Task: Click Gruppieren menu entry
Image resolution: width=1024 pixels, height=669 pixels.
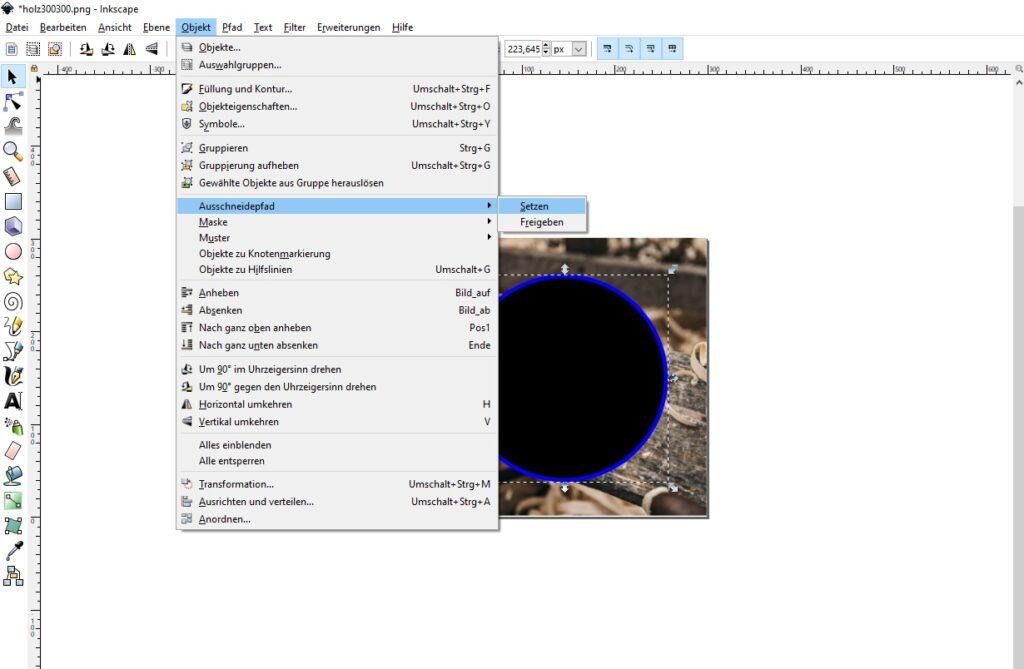Action: point(337,148)
